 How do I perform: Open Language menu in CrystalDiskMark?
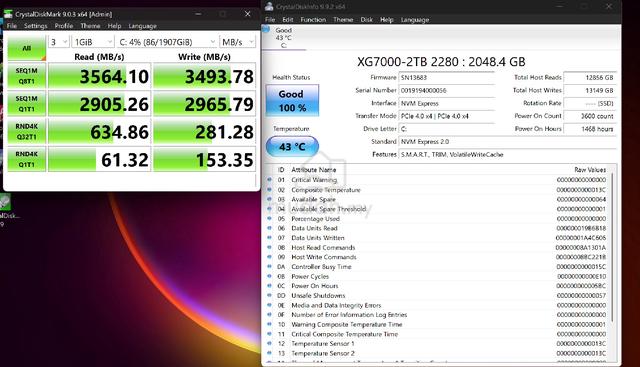point(142,26)
